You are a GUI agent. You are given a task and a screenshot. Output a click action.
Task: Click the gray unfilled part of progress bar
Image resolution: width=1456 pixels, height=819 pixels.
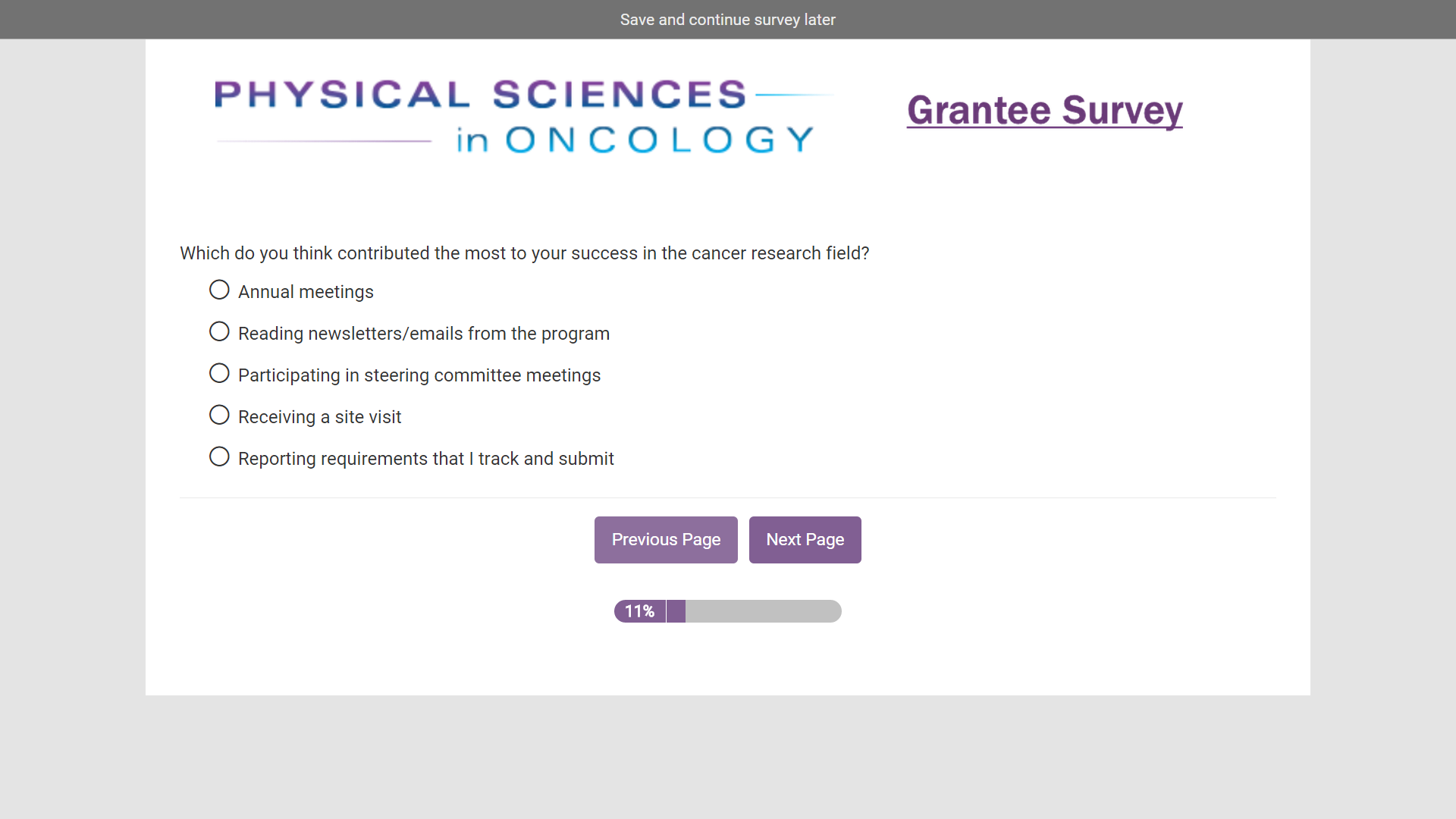coord(762,611)
